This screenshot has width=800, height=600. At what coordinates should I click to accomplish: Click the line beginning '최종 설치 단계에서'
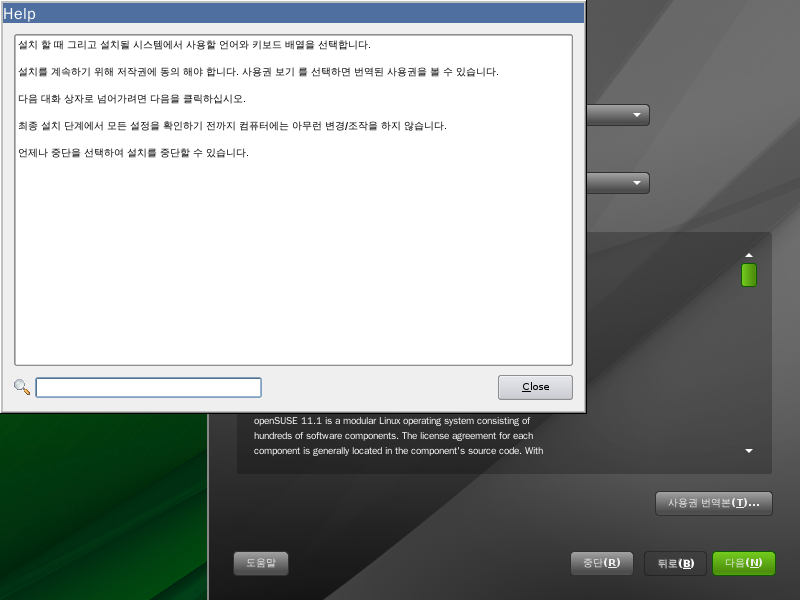point(232,126)
